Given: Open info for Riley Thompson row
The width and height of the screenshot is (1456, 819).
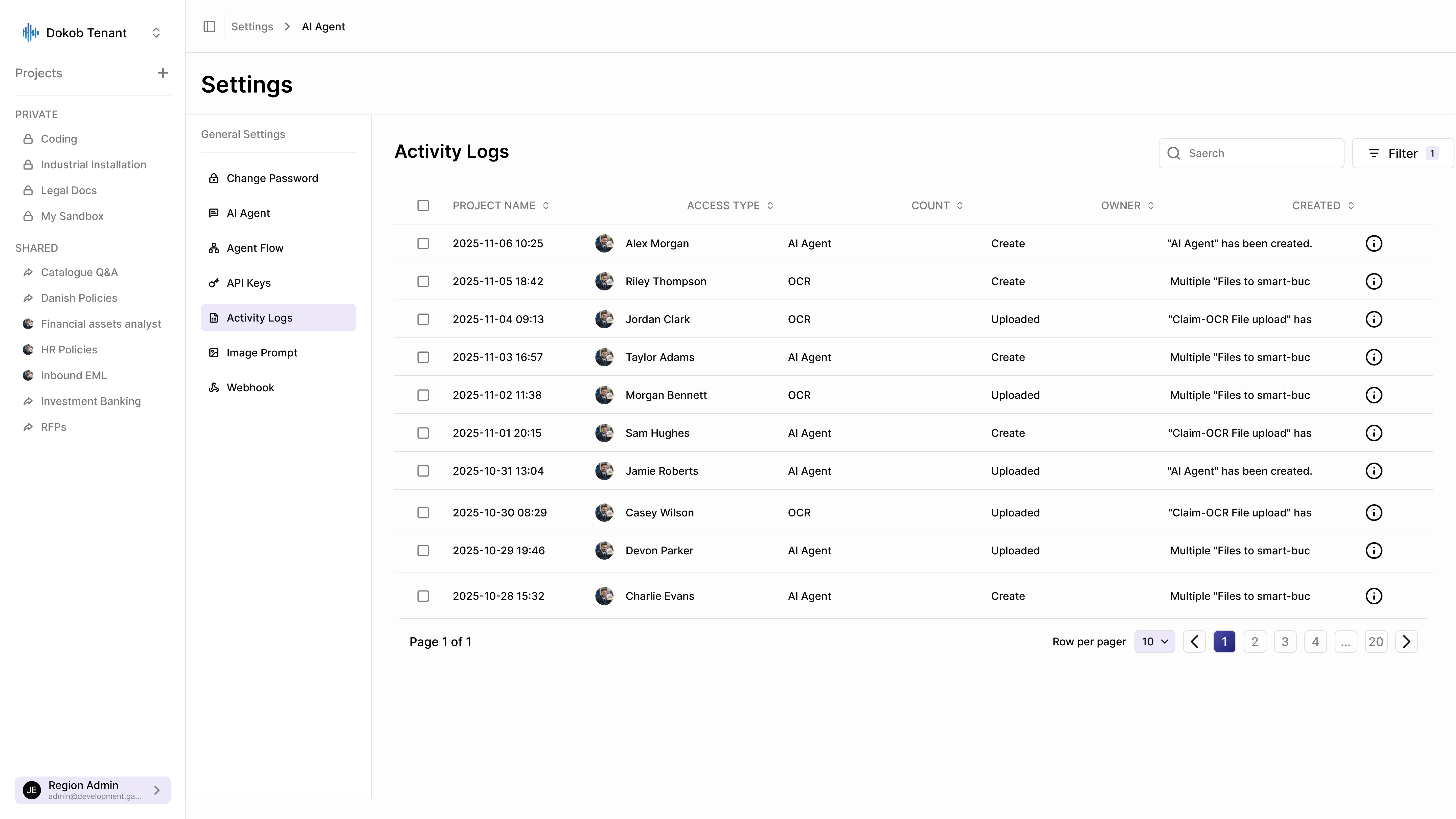Looking at the screenshot, I should click(x=1374, y=282).
